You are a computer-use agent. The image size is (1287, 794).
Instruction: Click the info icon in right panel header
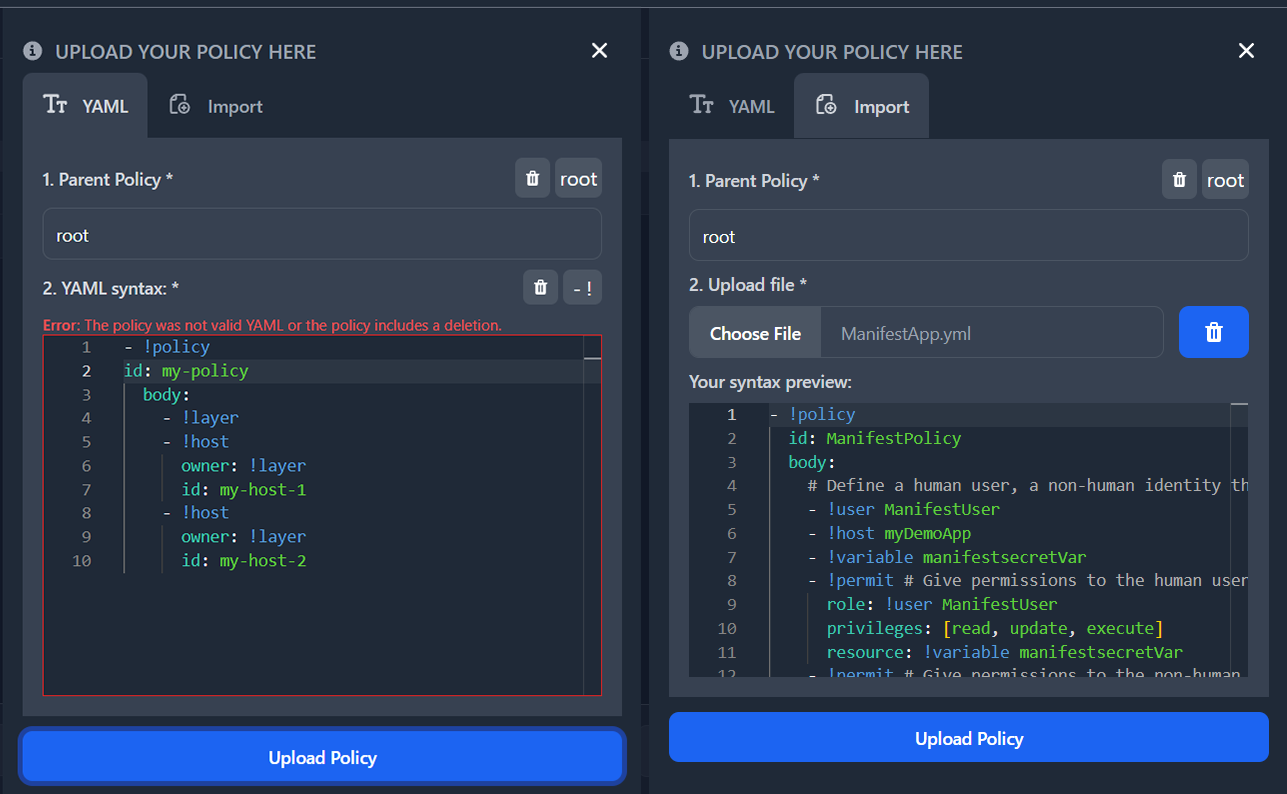[x=679, y=51]
